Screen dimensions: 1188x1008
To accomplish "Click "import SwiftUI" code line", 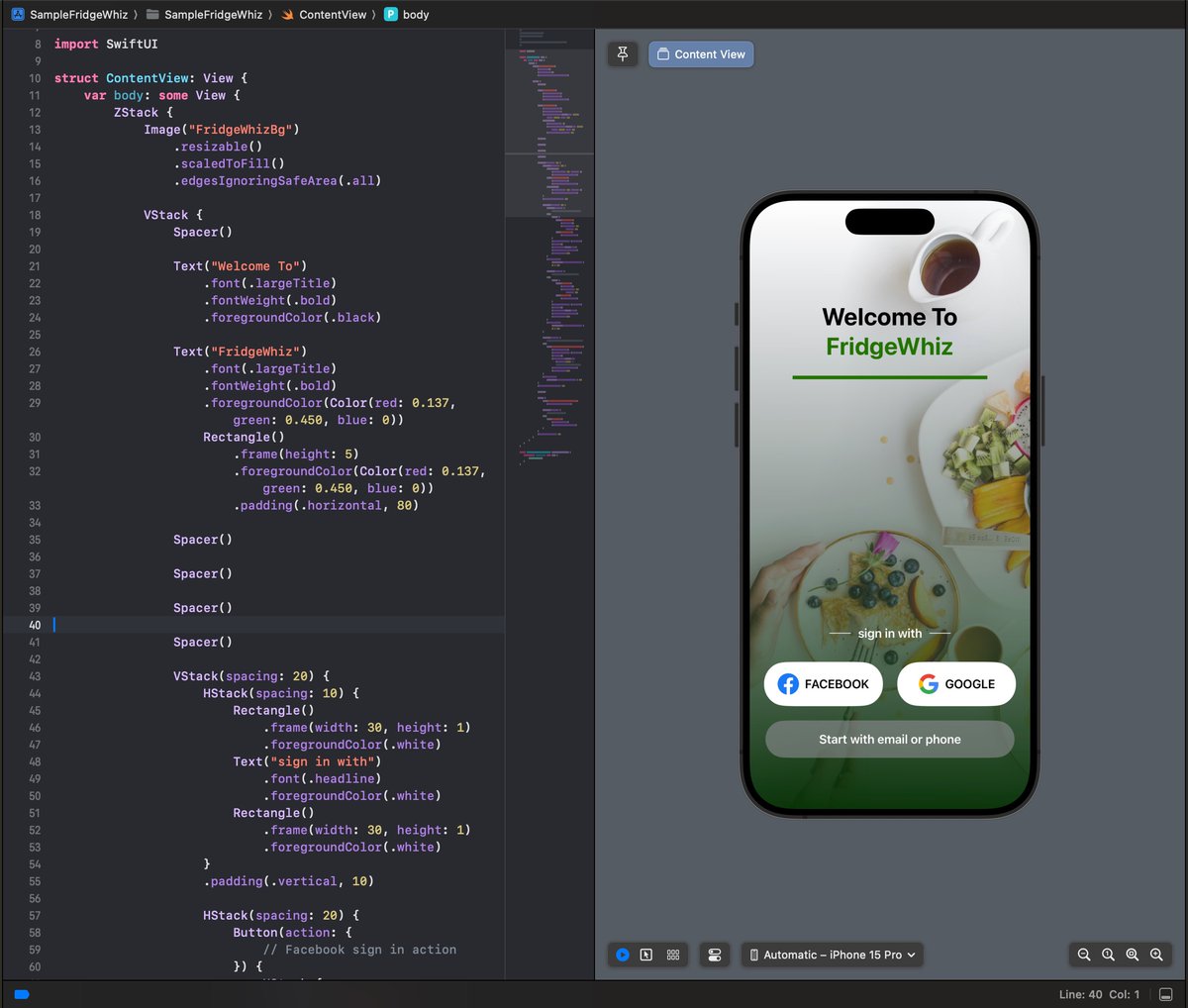I will 106,45.
